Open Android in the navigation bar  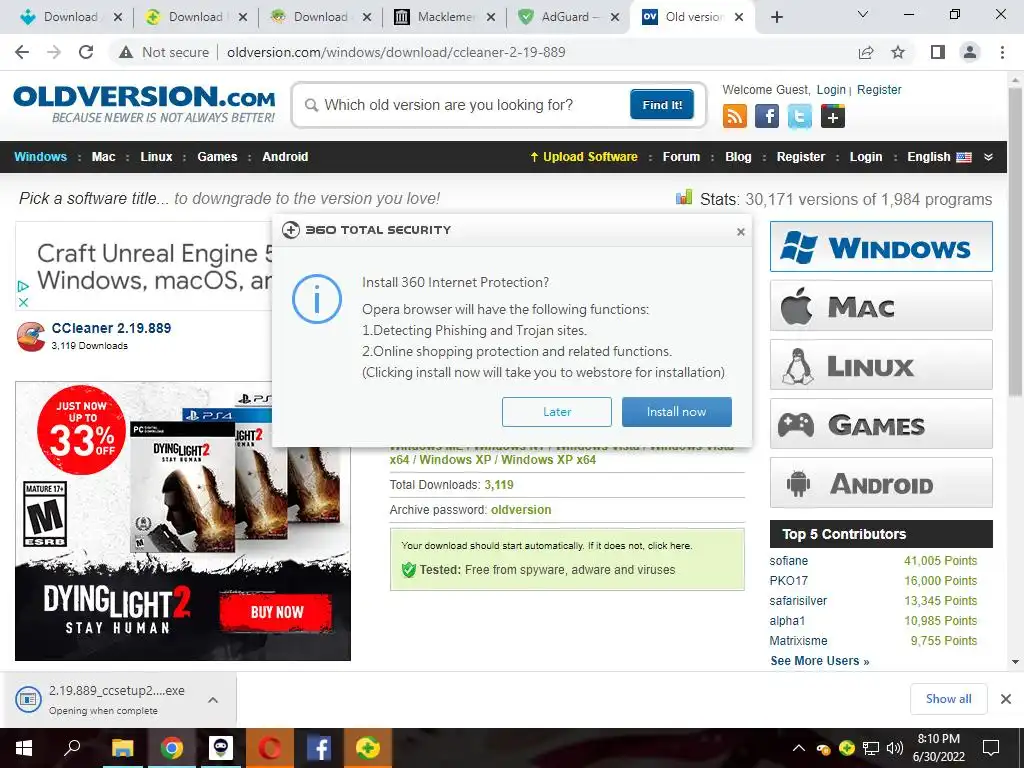tap(285, 157)
